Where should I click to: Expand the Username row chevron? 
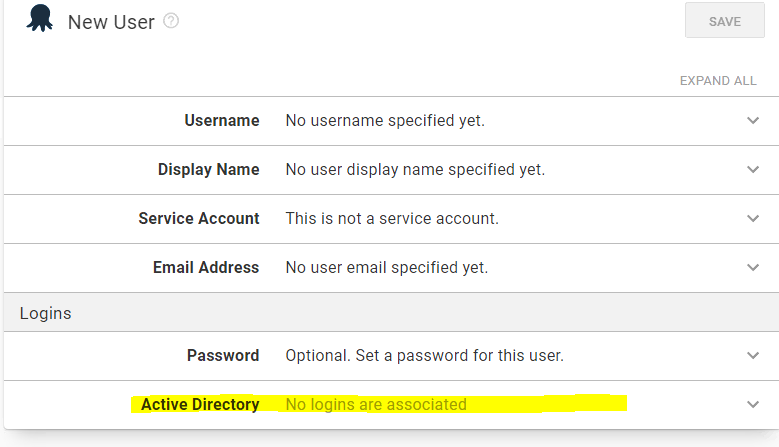[753, 121]
